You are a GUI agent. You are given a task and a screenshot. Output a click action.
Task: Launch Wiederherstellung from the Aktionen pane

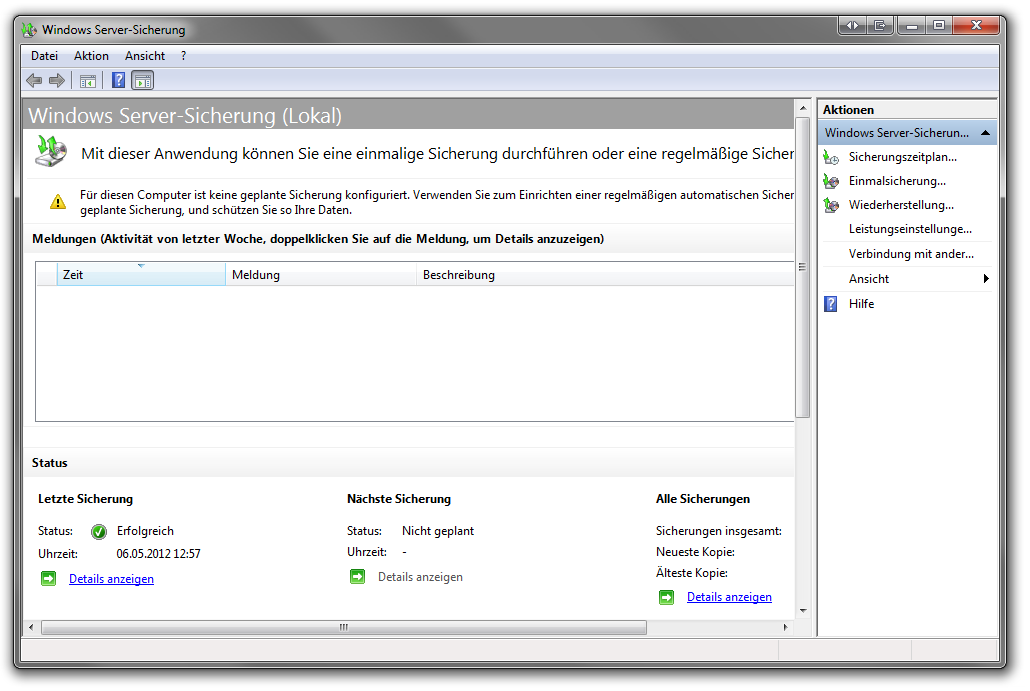(x=900, y=205)
